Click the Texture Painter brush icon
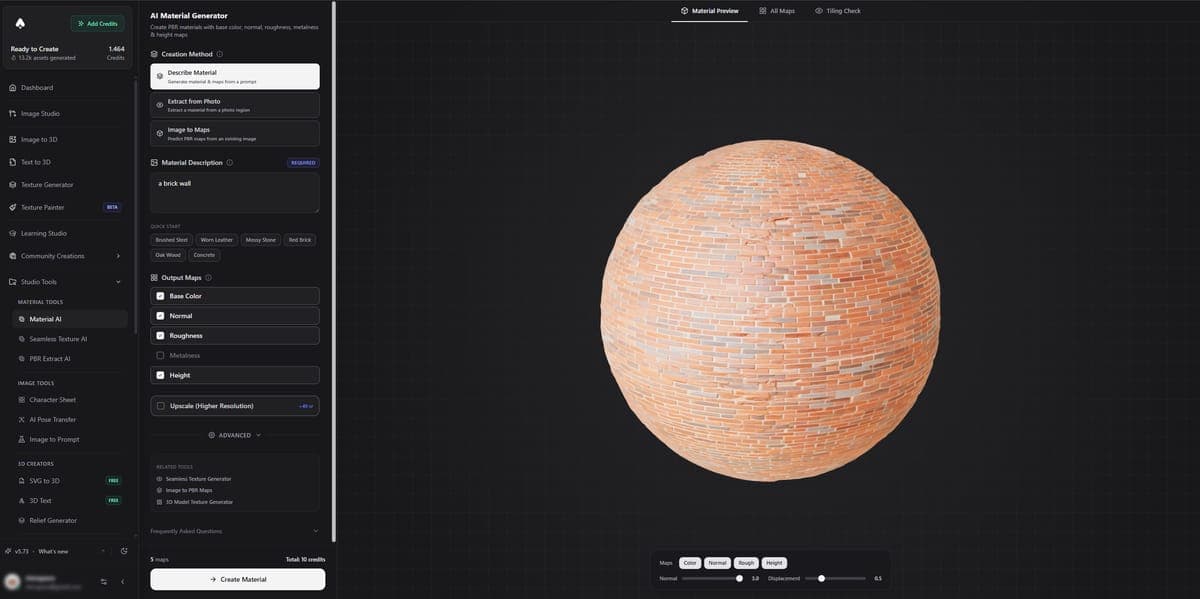Image resolution: width=1200 pixels, height=599 pixels. tap(12, 207)
